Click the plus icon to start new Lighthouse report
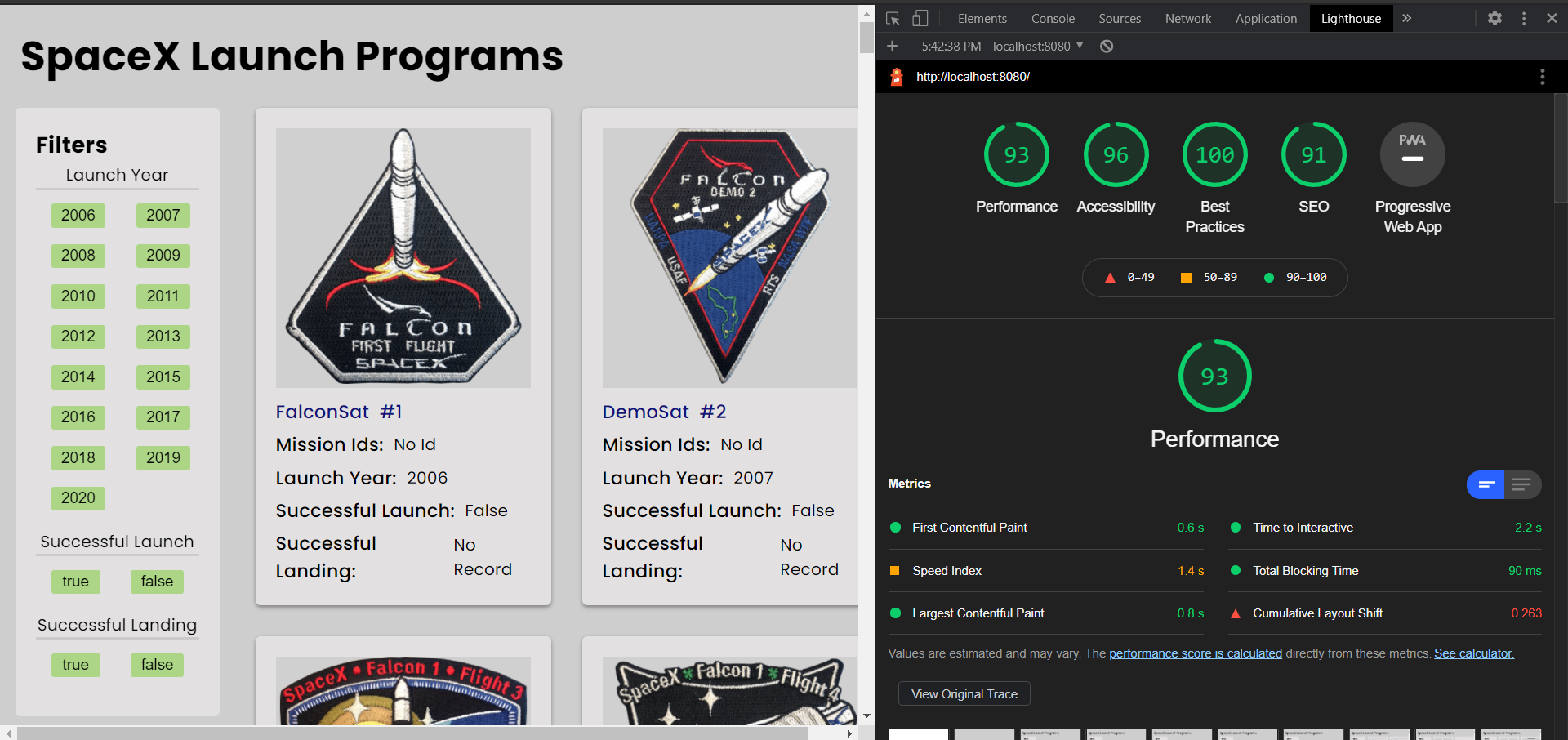Screen dimensions: 1568x740 [892, 46]
